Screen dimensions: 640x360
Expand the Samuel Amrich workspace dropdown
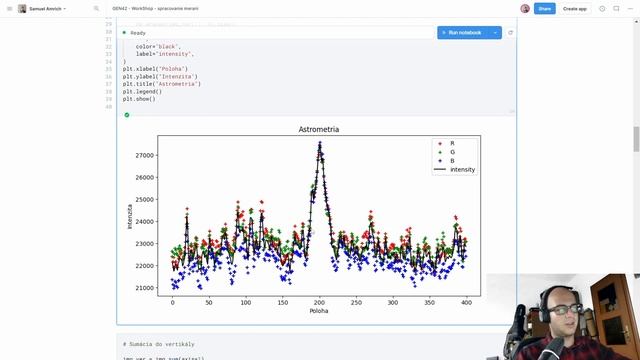click(64, 9)
